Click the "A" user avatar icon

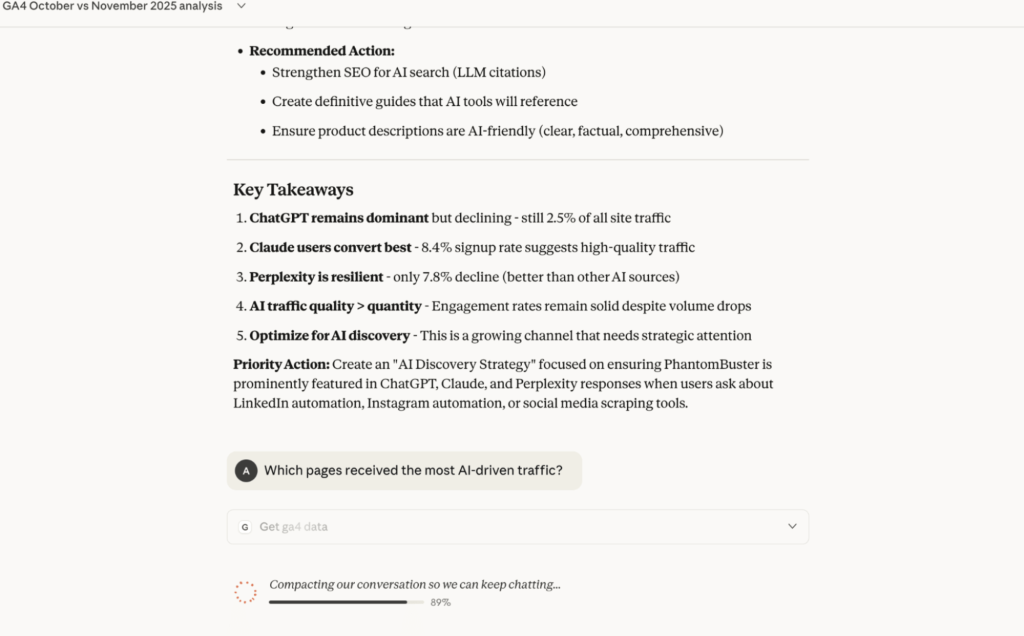coord(246,470)
